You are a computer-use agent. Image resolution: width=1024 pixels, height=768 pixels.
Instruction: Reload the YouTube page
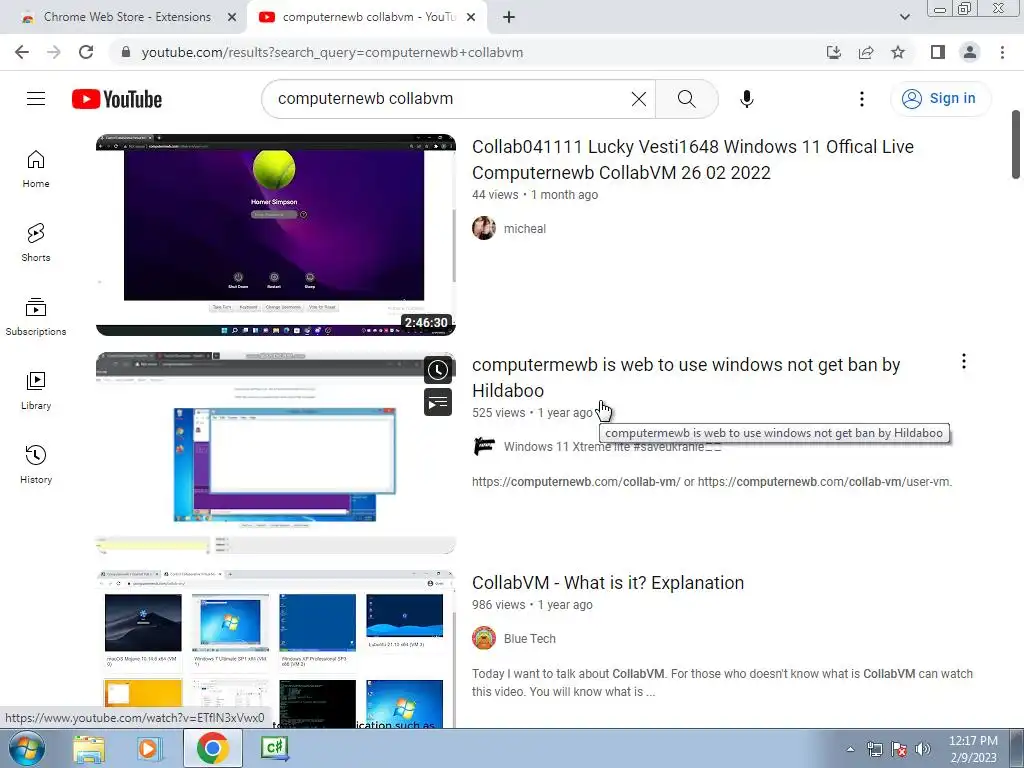point(86,52)
